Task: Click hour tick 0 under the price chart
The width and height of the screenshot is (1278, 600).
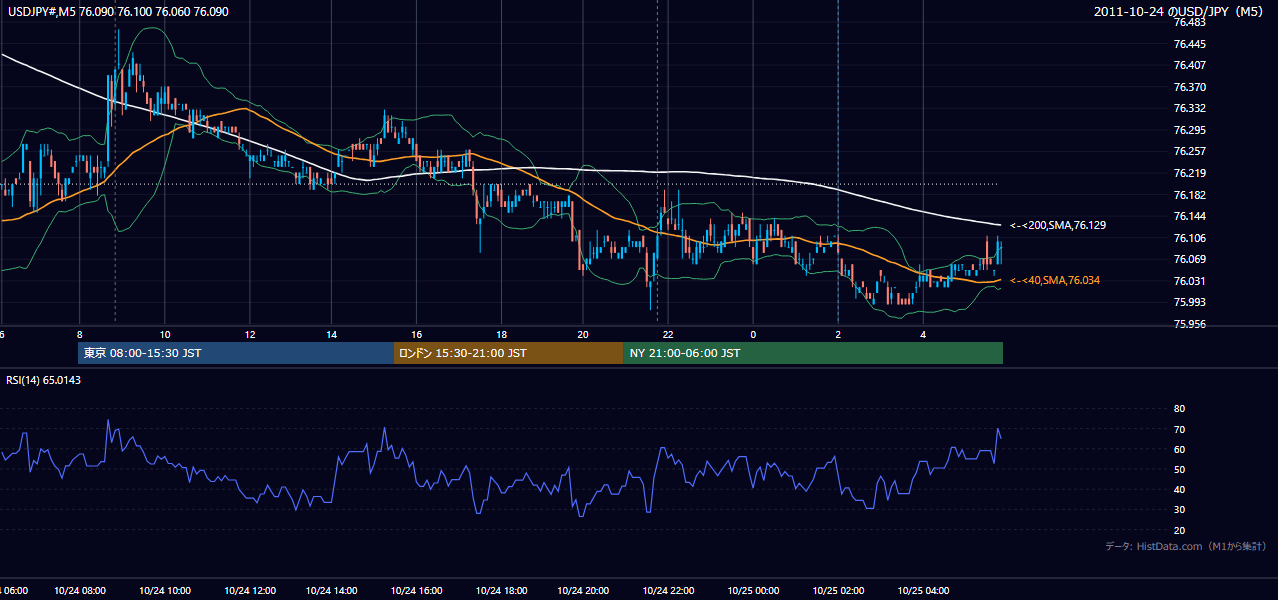Action: pyautogui.click(x=753, y=335)
